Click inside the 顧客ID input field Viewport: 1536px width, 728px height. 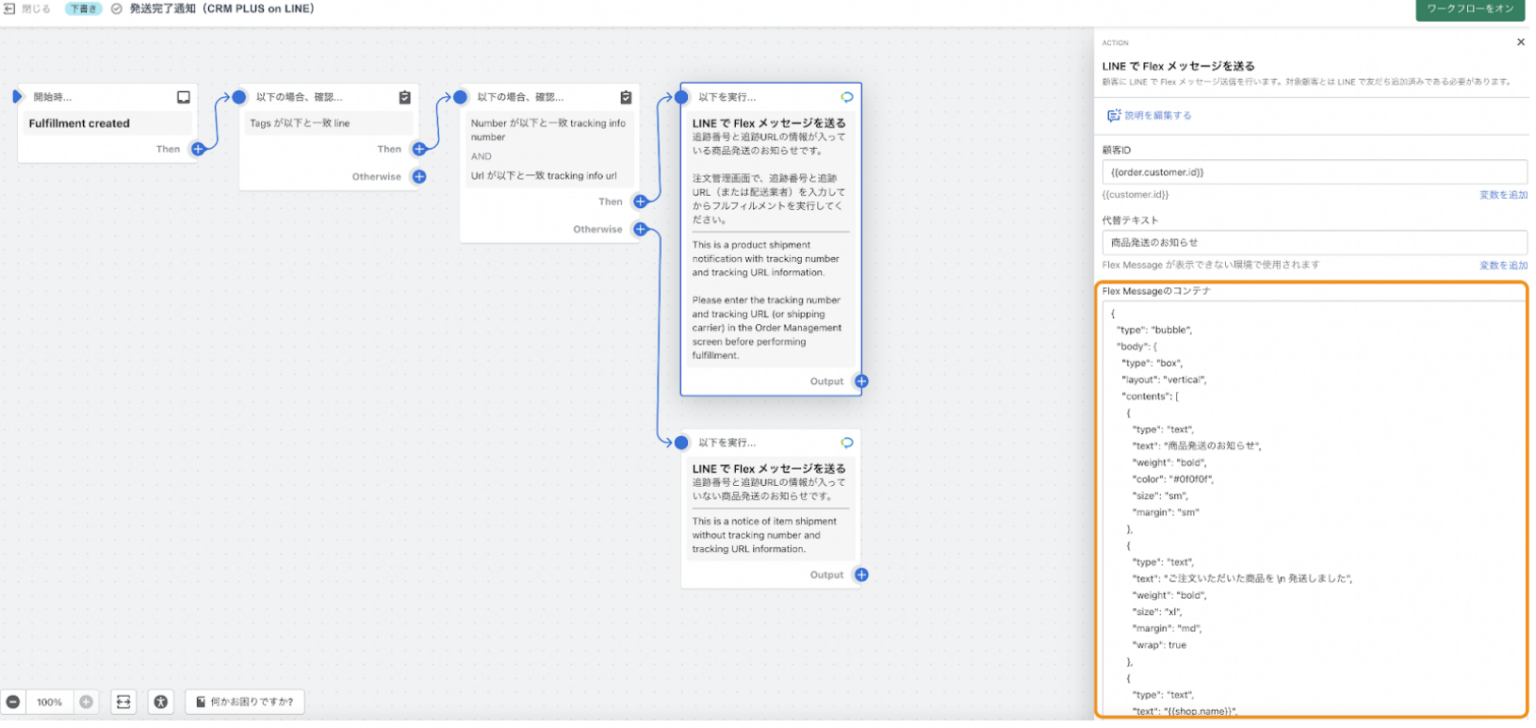pos(1310,171)
